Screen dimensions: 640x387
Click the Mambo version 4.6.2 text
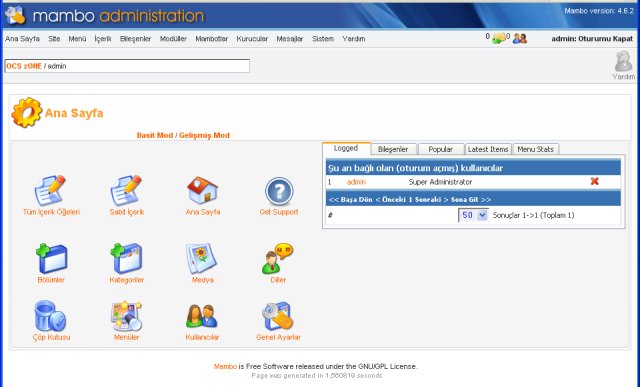point(599,11)
